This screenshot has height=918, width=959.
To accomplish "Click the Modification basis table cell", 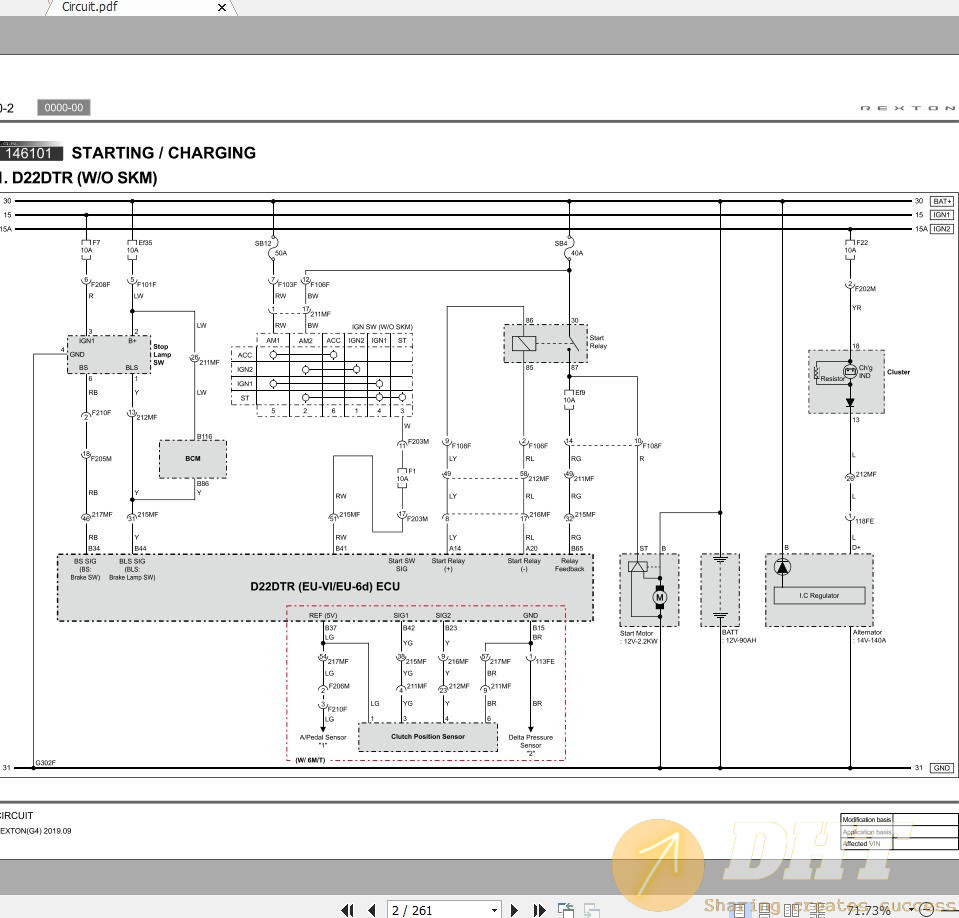I will tap(867, 820).
